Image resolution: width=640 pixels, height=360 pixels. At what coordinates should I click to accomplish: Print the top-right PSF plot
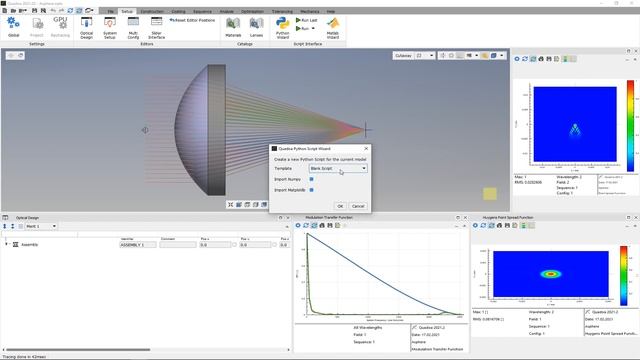pyautogui.click(x=541, y=59)
